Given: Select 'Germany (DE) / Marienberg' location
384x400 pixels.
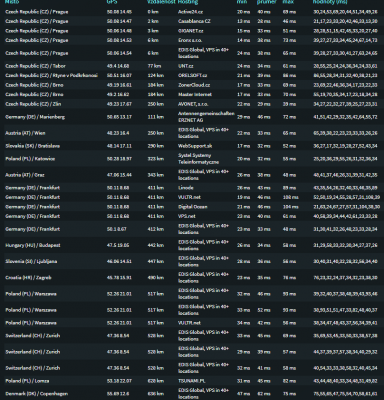Looking at the screenshot, I should point(35,117).
